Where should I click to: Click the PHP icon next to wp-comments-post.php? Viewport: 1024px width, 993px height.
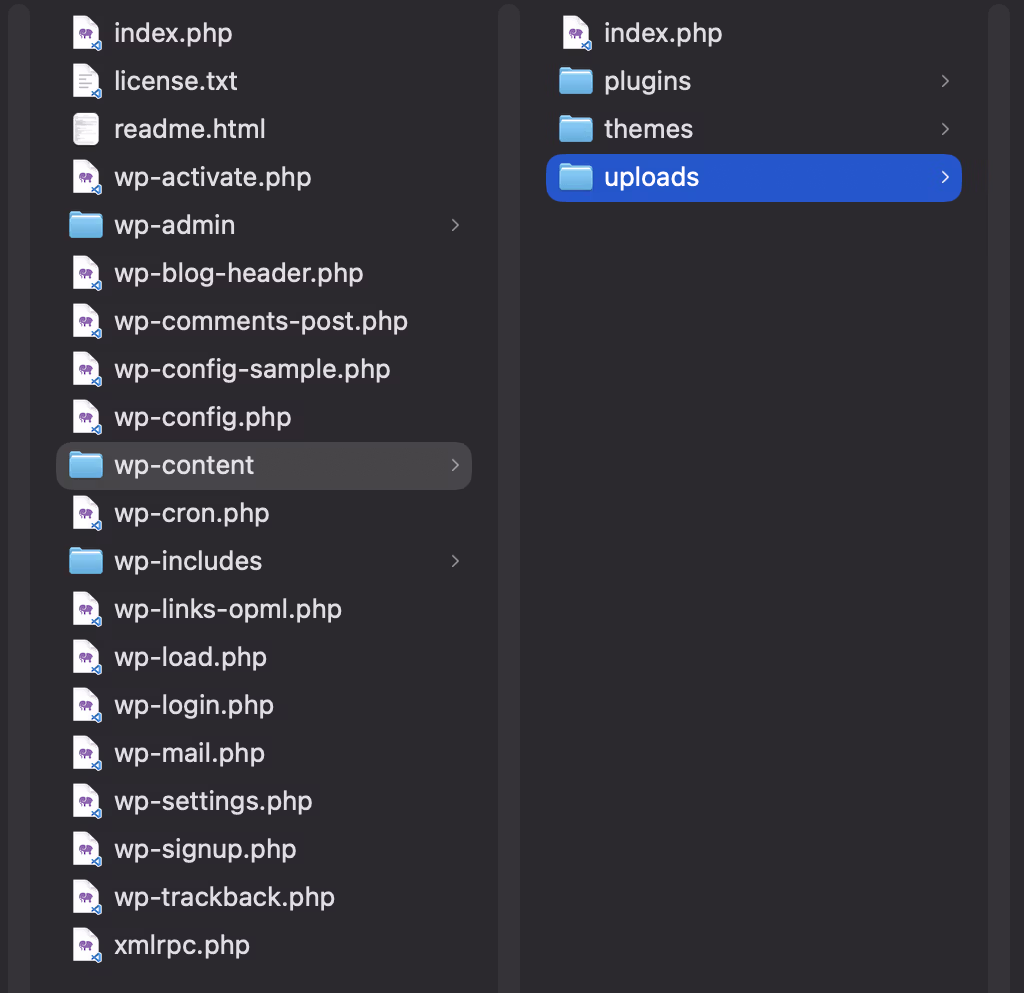pos(86,321)
